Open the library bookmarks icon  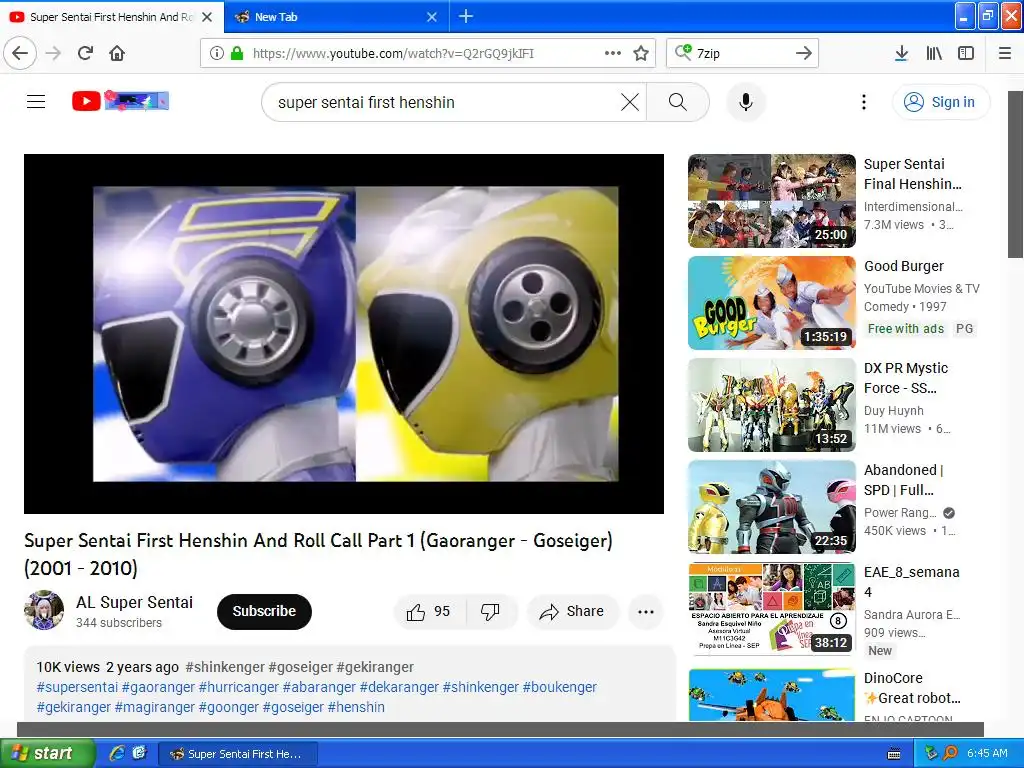934,53
